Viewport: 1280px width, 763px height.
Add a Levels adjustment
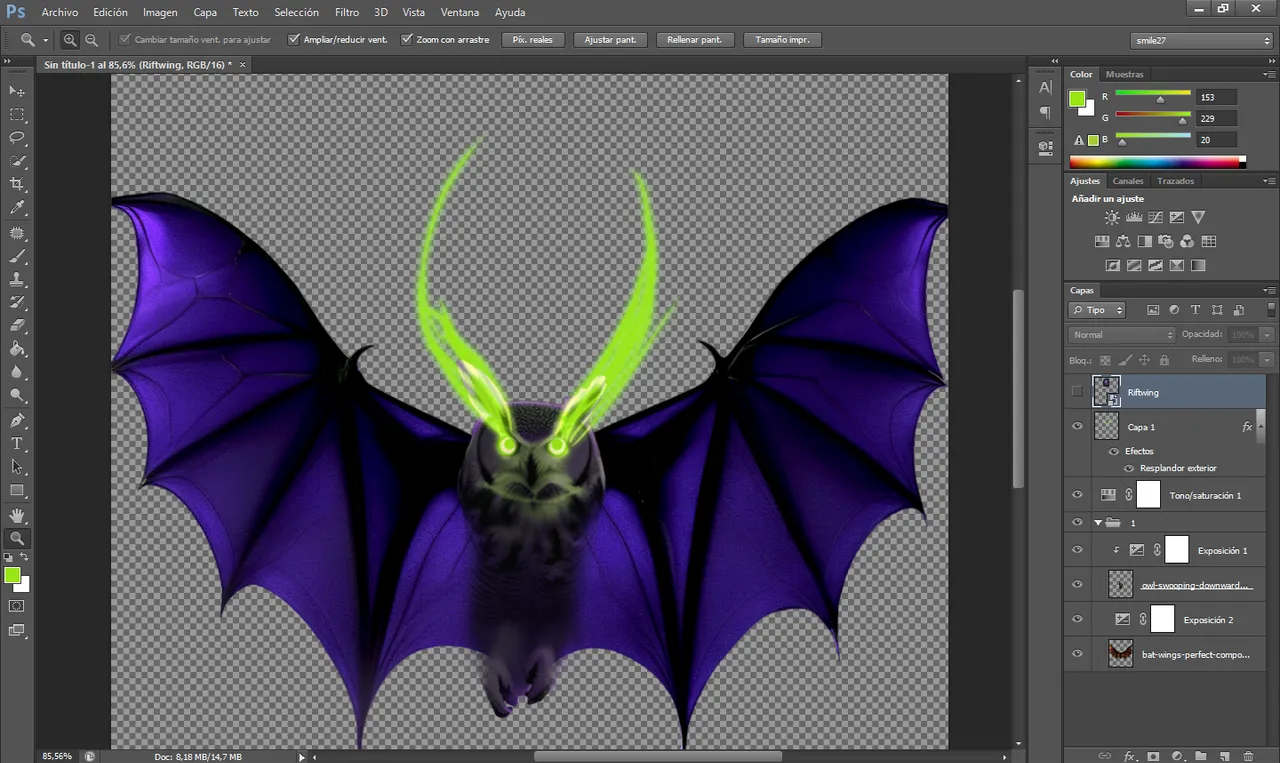[1134, 217]
